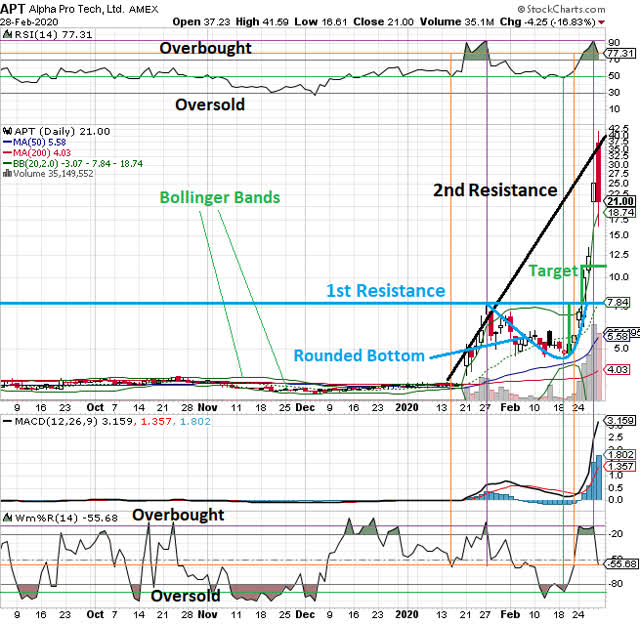The height and width of the screenshot is (624, 640).
Task: Click the 77.31 RSI axis value tag
Action: [x=620, y=53]
